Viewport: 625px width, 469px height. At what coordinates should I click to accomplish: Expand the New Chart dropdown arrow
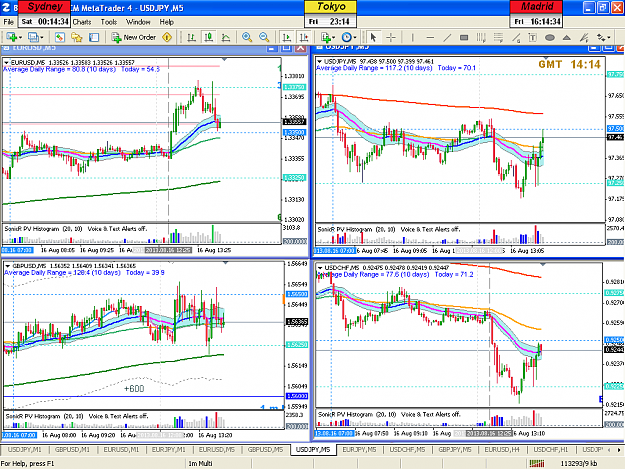coord(20,38)
